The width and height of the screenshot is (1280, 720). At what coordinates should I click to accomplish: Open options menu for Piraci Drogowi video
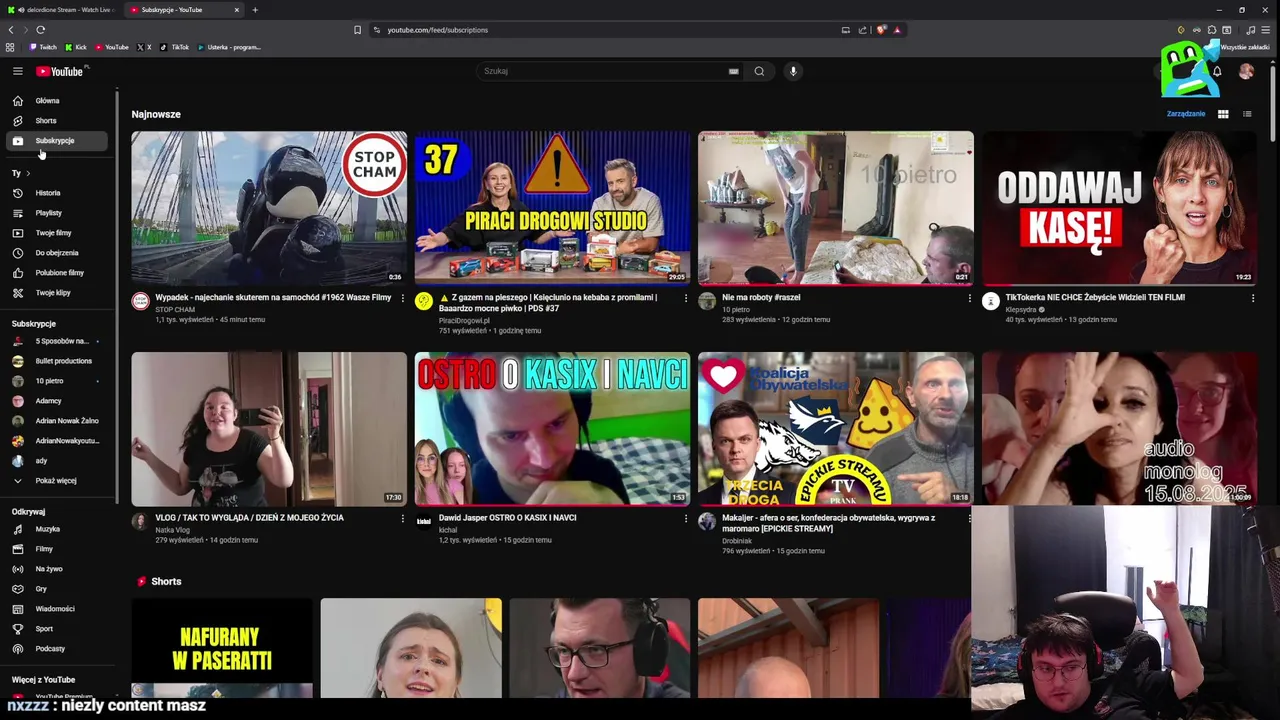pos(686,298)
